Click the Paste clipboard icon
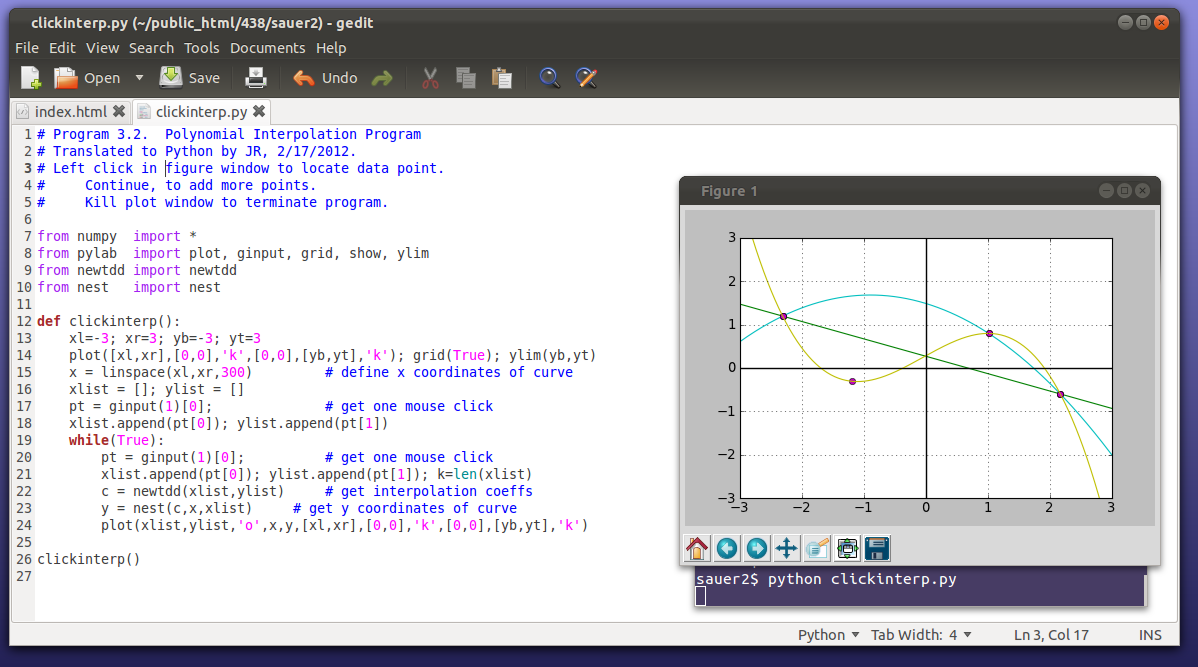Screen dimensions: 1198x667 click(x=502, y=78)
